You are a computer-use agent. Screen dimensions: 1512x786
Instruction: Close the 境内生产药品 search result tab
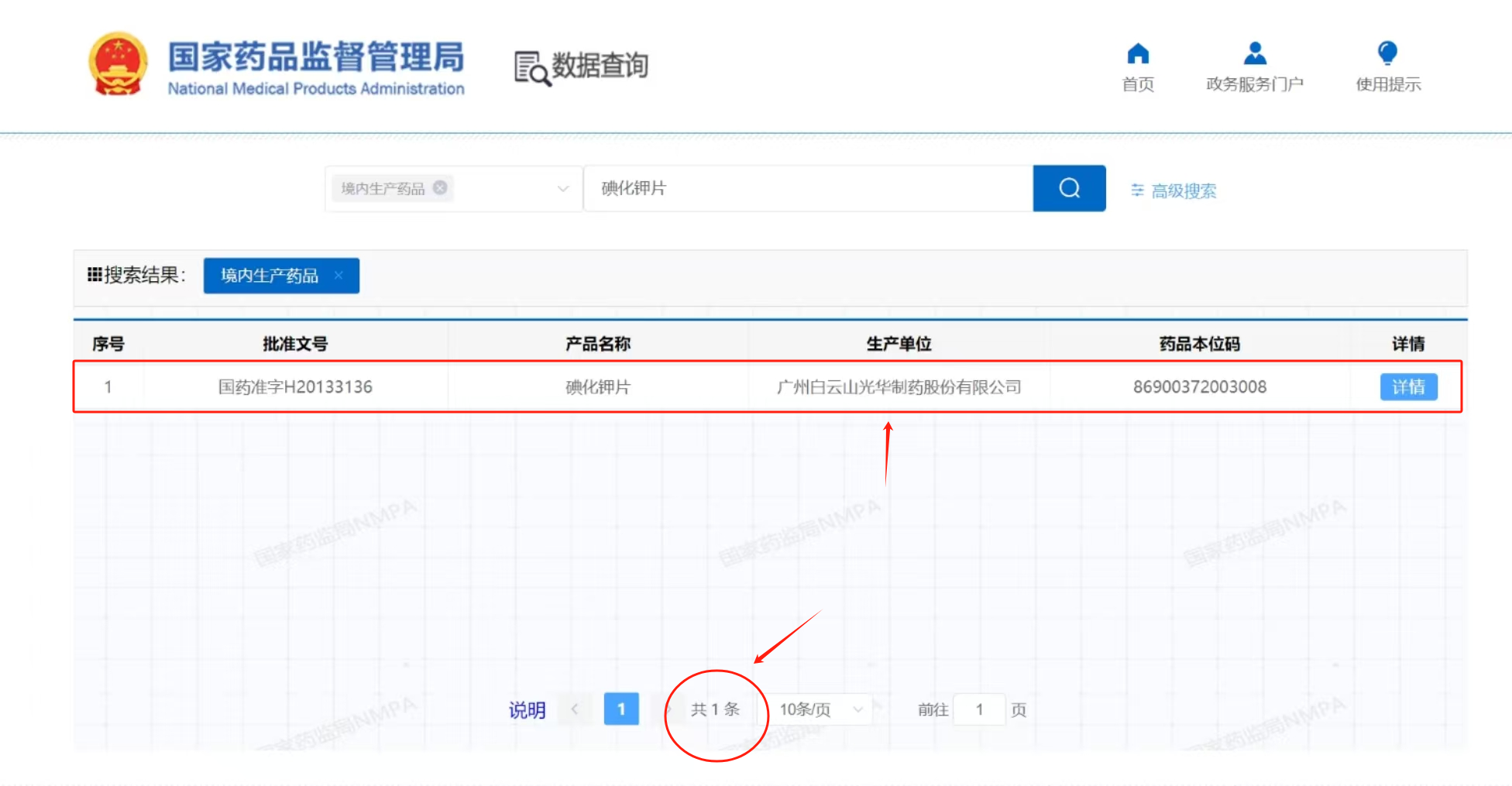click(338, 276)
